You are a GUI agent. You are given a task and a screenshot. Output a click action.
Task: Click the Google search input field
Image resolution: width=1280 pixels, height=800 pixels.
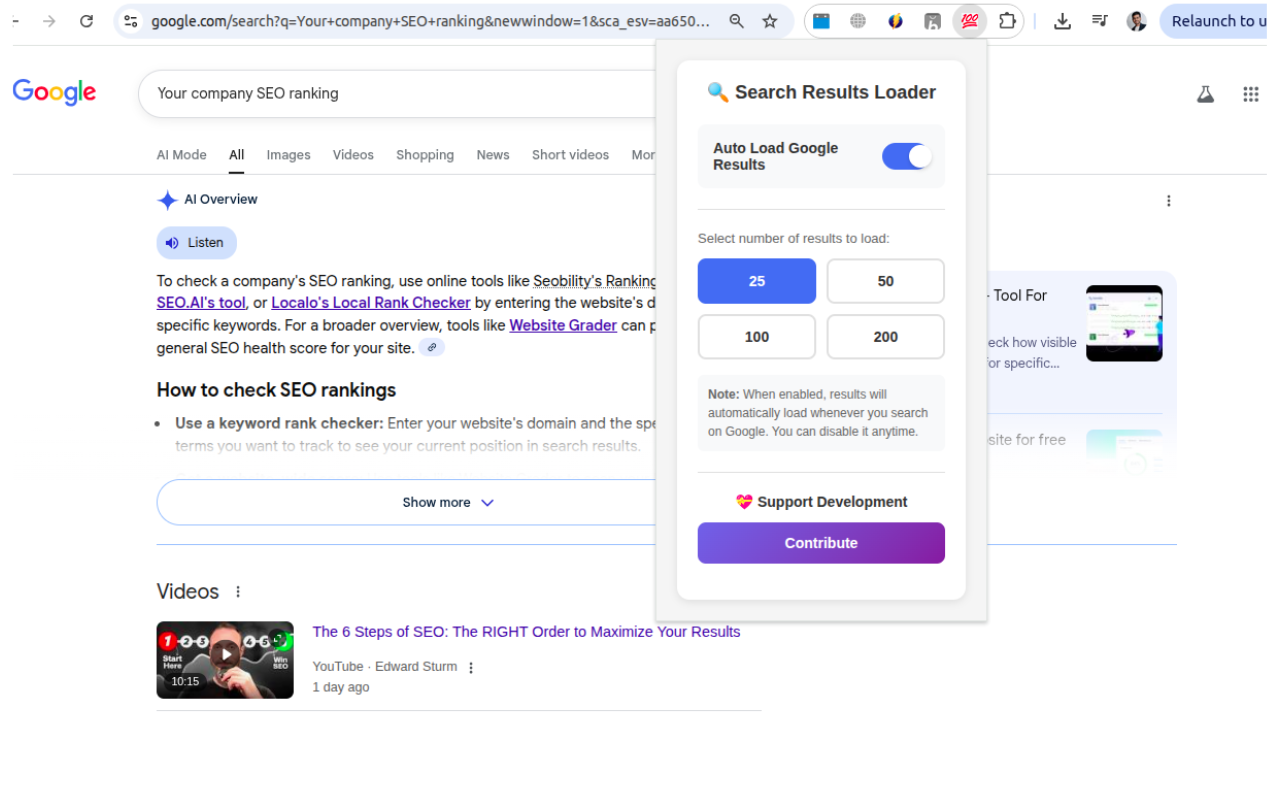coord(400,93)
